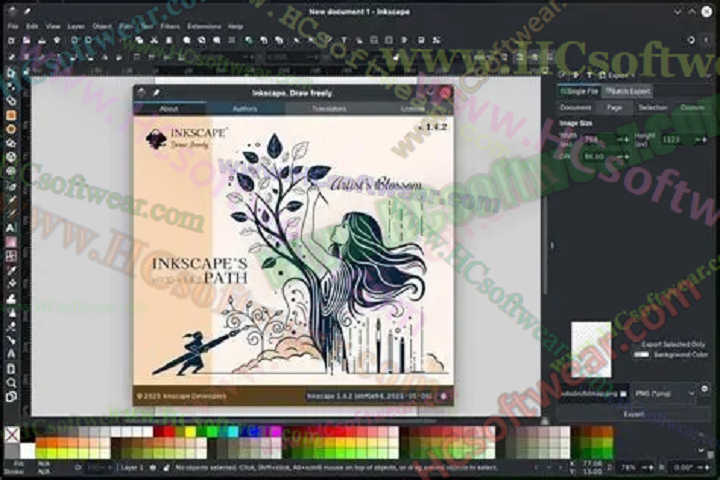Open the PNG file format dropdown
The height and width of the screenshot is (480, 720).
(x=664, y=394)
